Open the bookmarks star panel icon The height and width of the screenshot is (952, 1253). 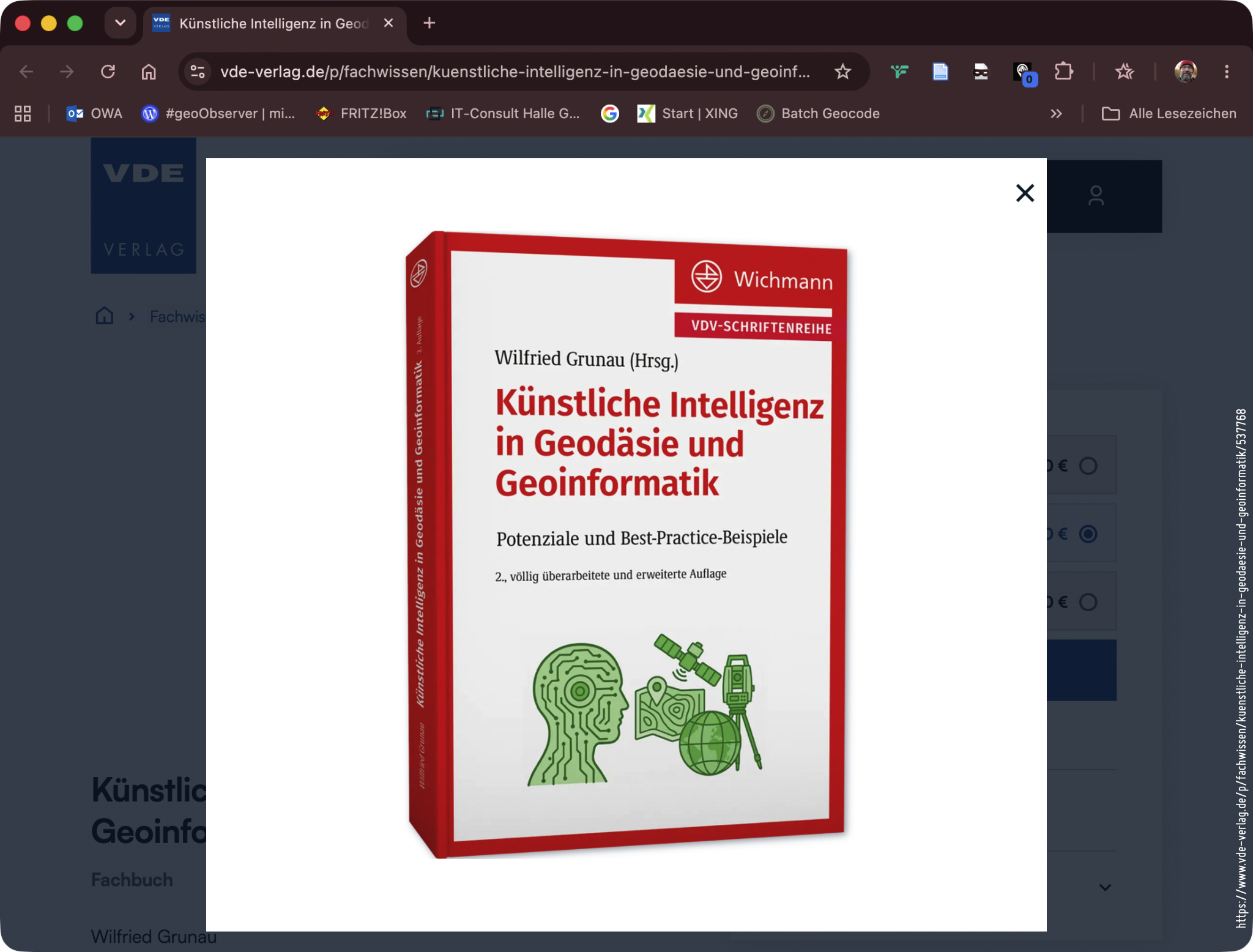click(1124, 72)
